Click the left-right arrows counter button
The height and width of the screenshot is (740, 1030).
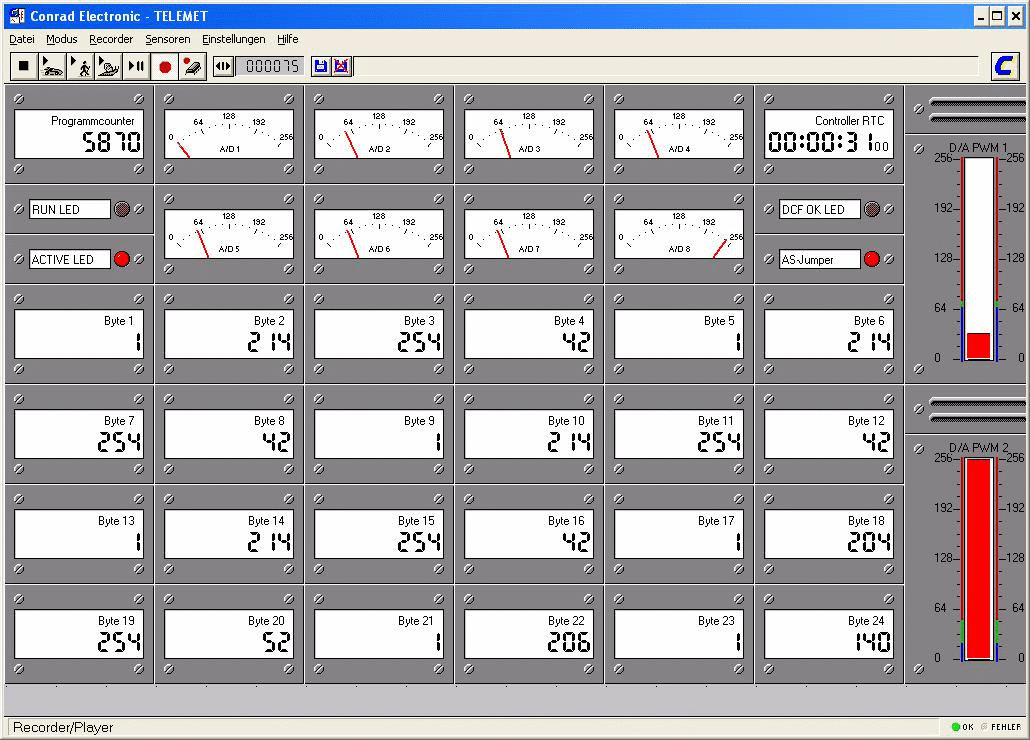click(223, 66)
